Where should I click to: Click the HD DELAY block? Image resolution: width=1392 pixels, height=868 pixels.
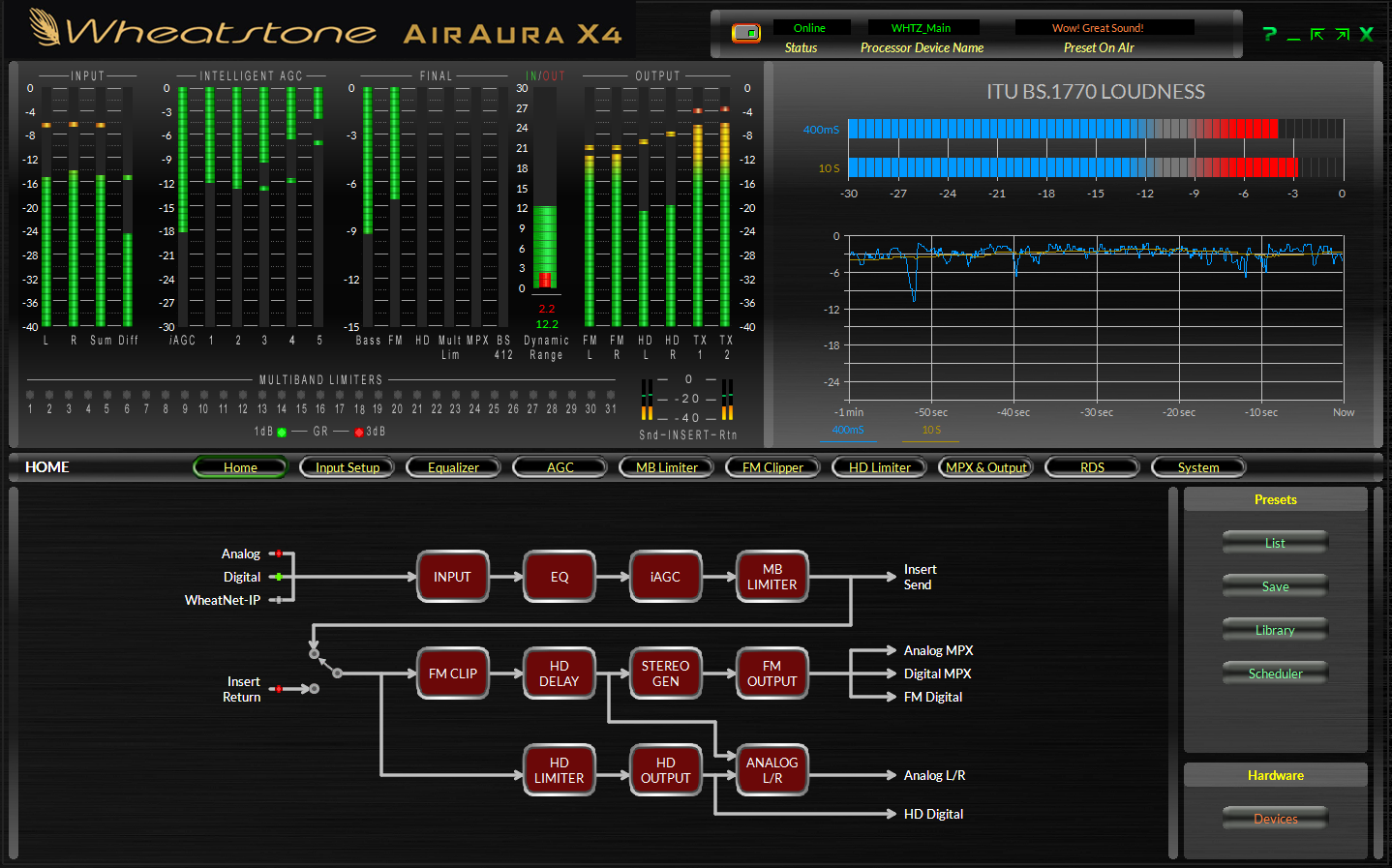559,673
